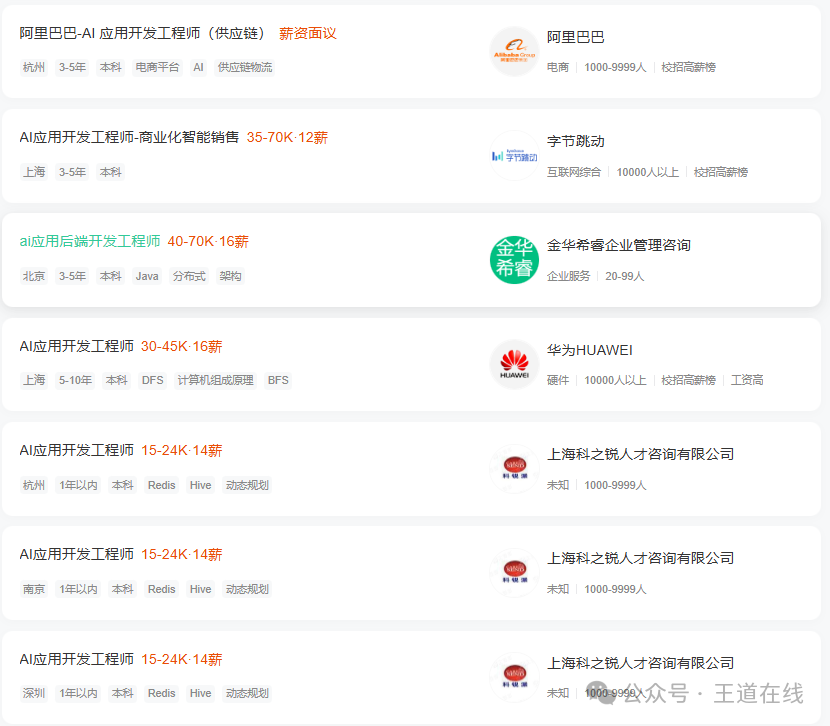This screenshot has height=726, width=830.
Task: Open job ai应用后端开发工程师
Action: [90, 242]
